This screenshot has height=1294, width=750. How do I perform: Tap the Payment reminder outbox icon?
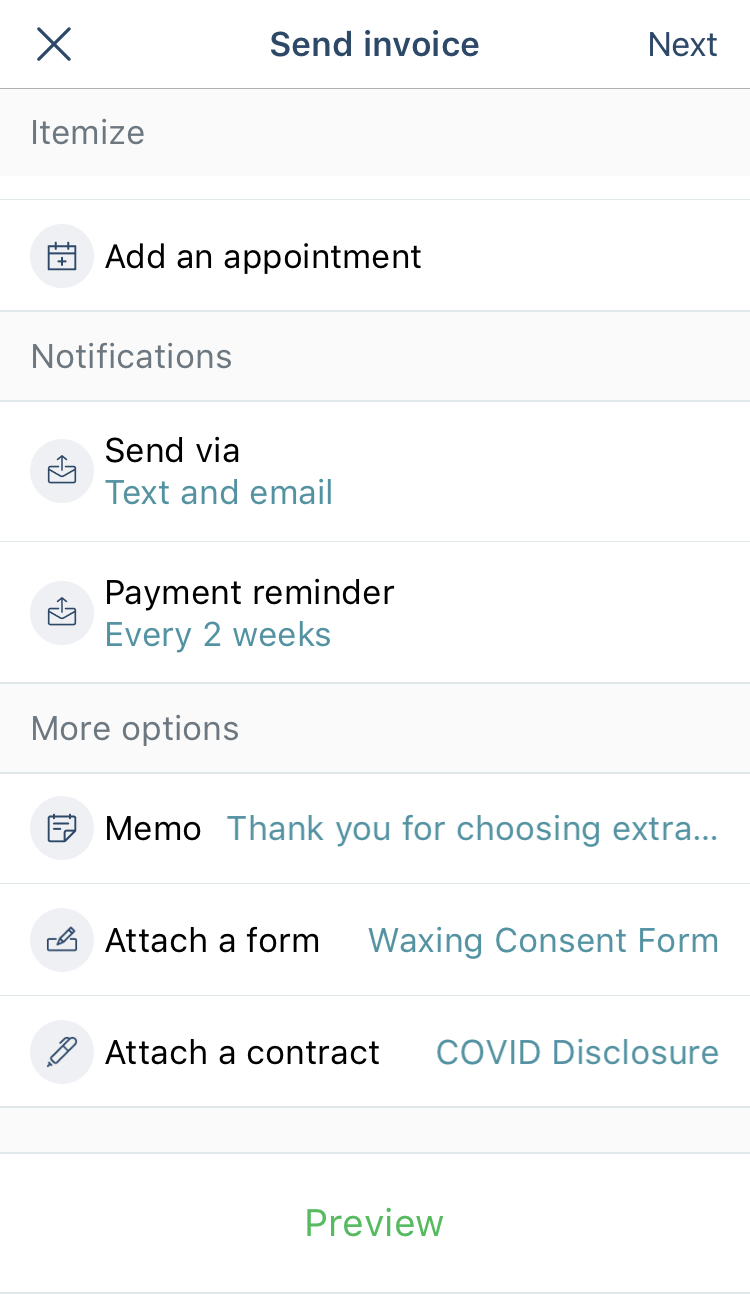[x=62, y=612]
